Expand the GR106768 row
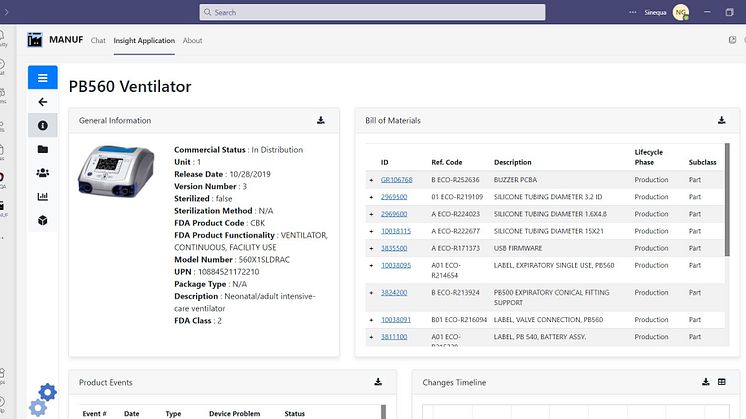This screenshot has height=419, width=746. point(371,180)
